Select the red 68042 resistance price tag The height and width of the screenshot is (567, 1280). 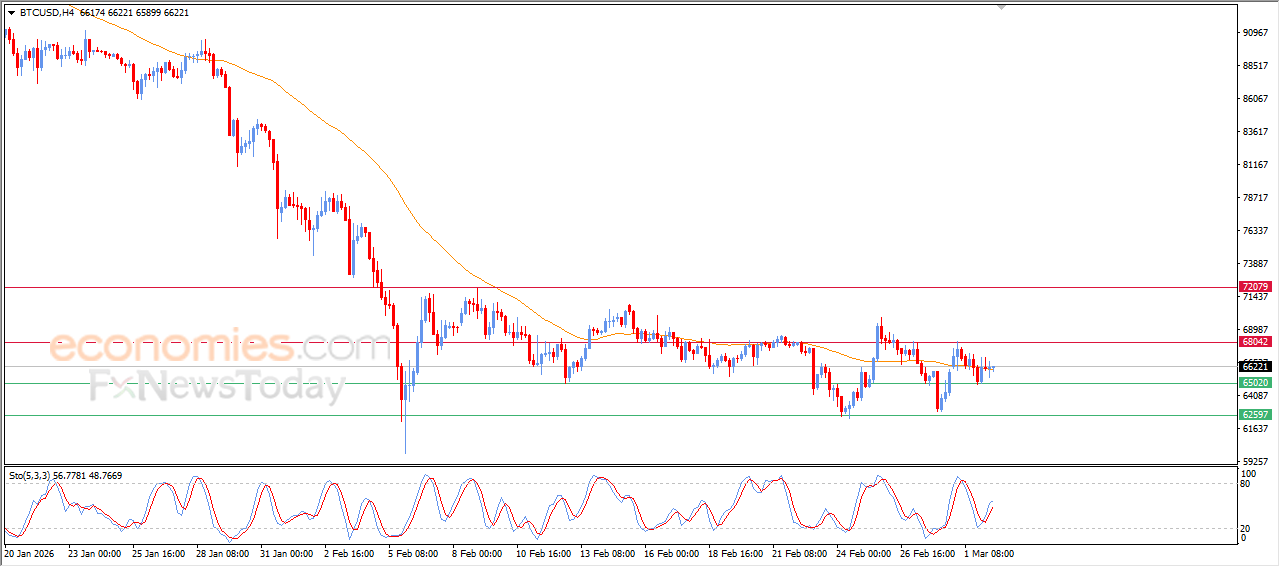(1255, 342)
